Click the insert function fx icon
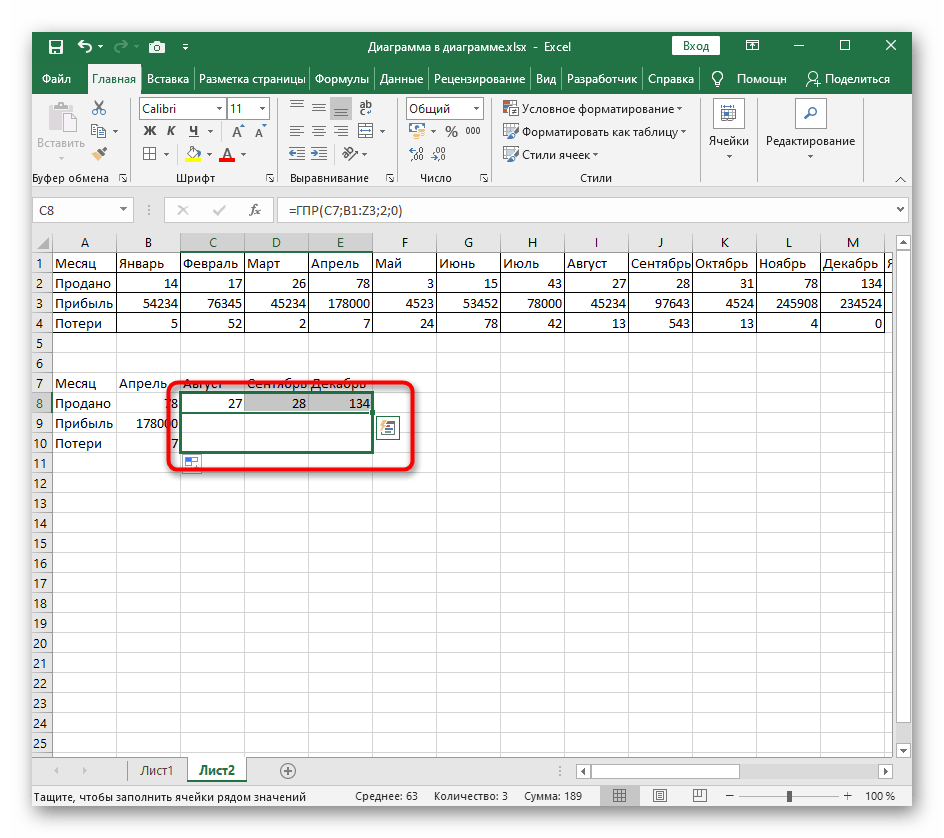 click(x=255, y=210)
